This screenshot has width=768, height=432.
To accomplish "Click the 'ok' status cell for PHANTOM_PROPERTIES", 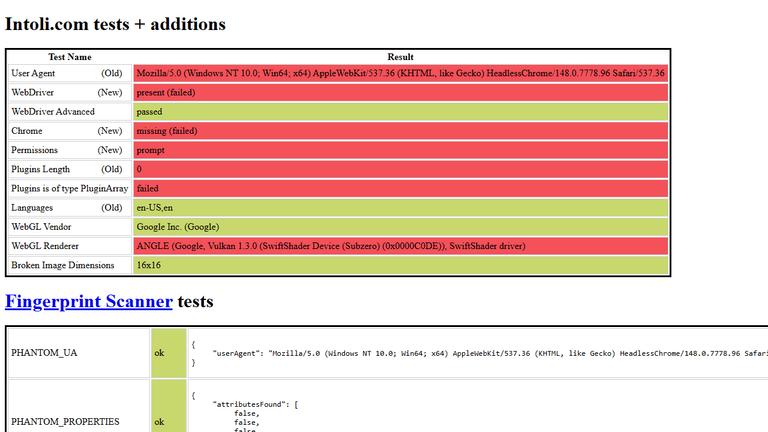I will (168, 406).
